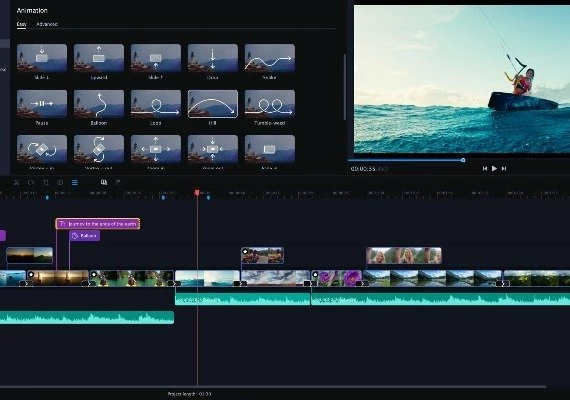The height and width of the screenshot is (400, 570).
Task: Choose the Loop animation preset
Action: click(x=156, y=104)
